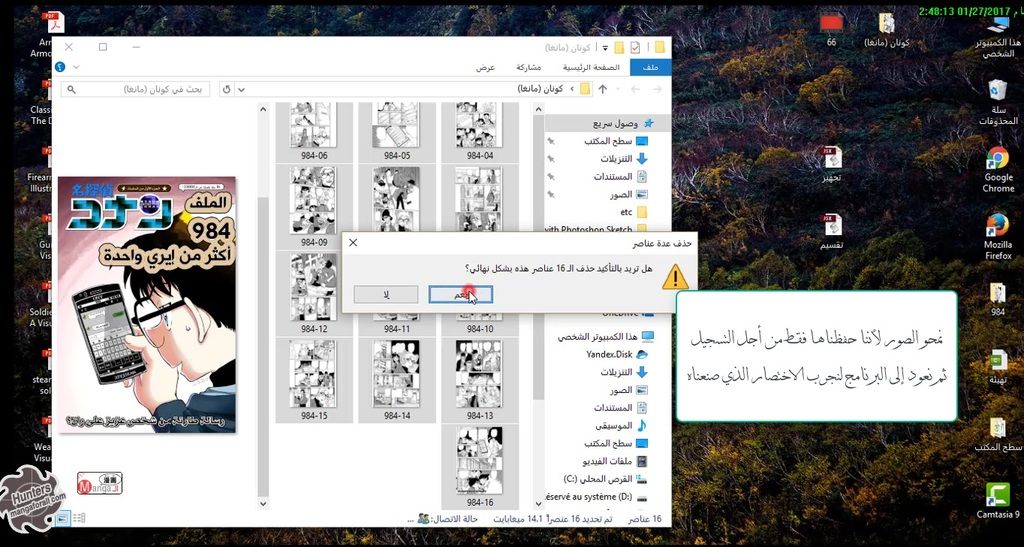Open the système (D:) drive

pos(596,497)
